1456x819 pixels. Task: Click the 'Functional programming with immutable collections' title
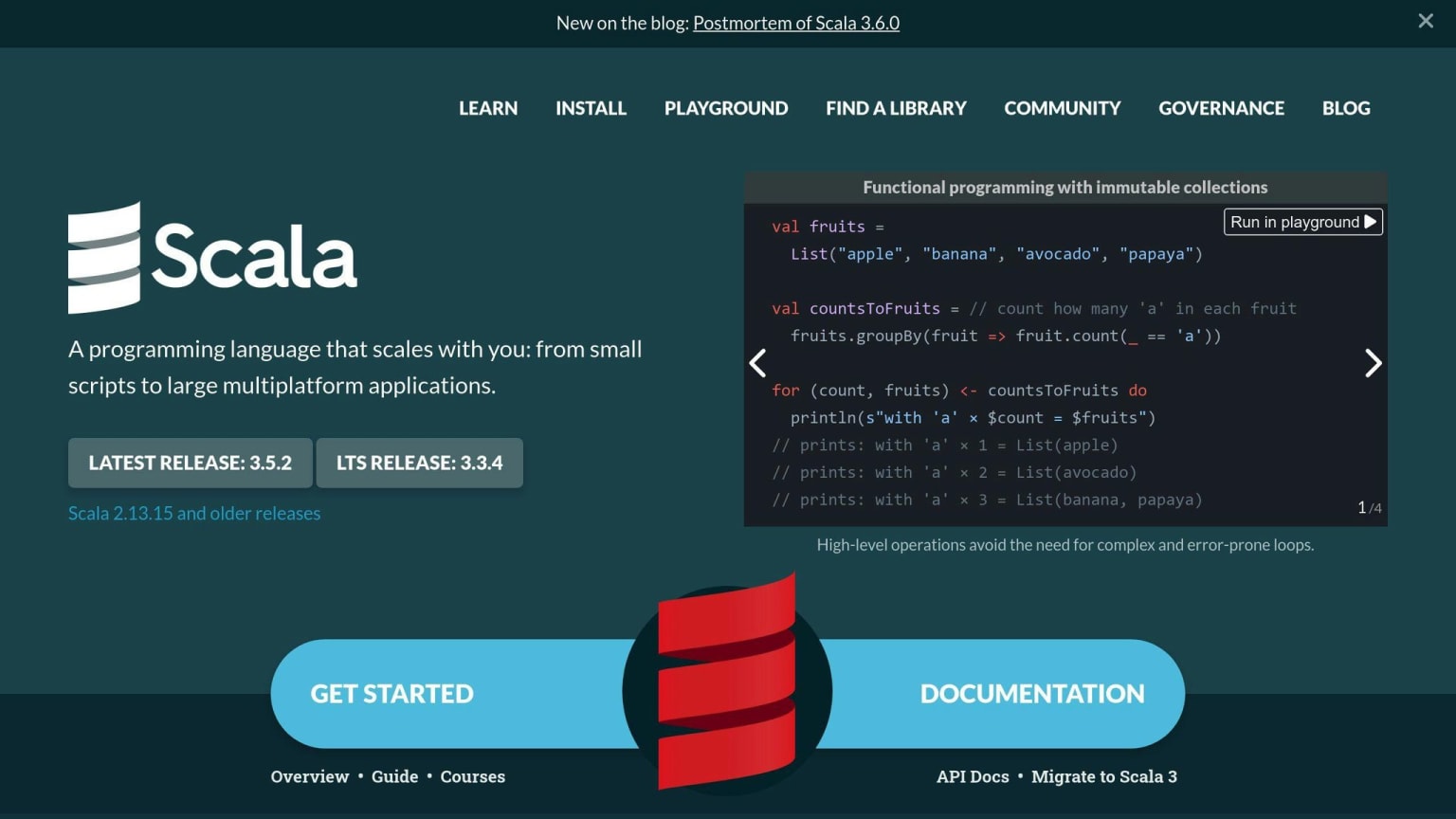(1065, 188)
